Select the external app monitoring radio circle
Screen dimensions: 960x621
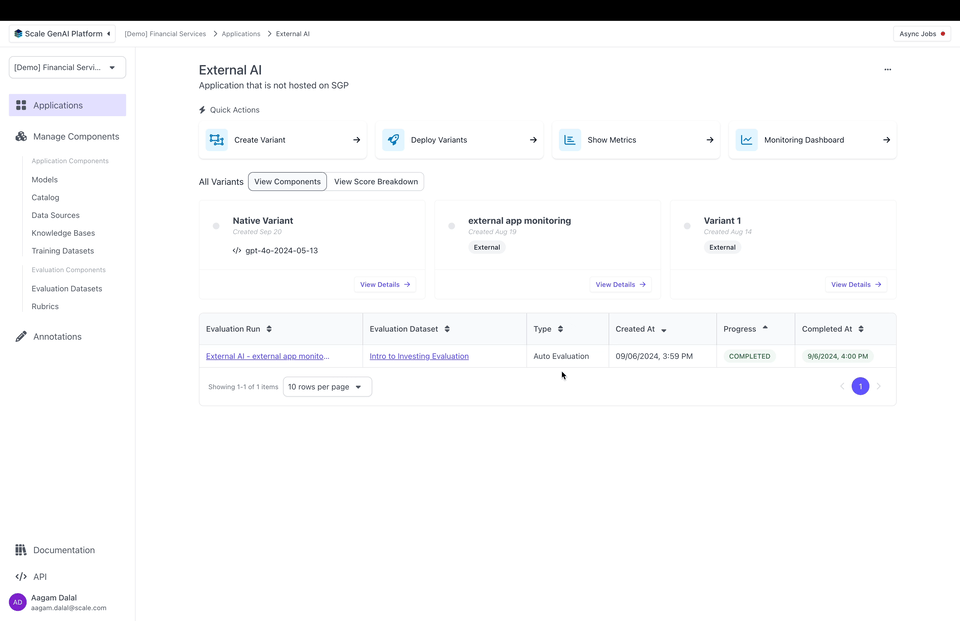tap(452, 226)
